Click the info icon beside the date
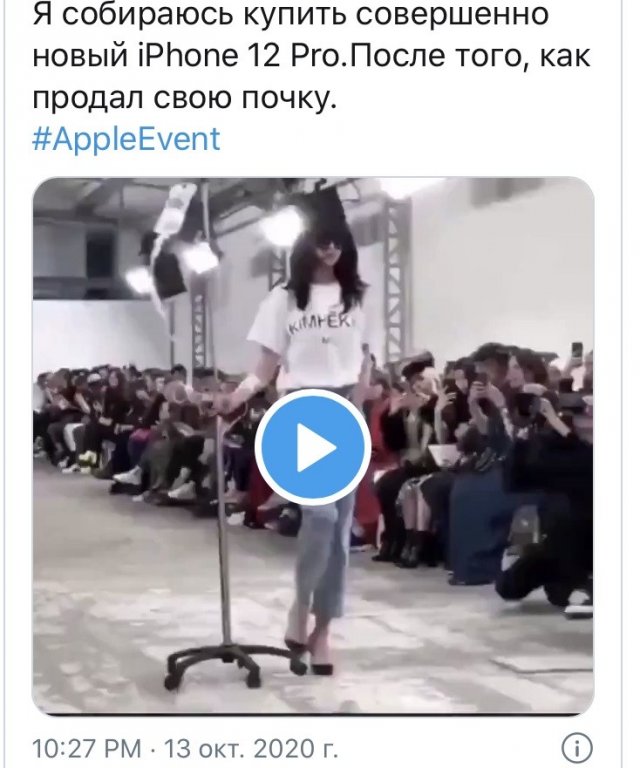The image size is (640, 768). coord(576,748)
